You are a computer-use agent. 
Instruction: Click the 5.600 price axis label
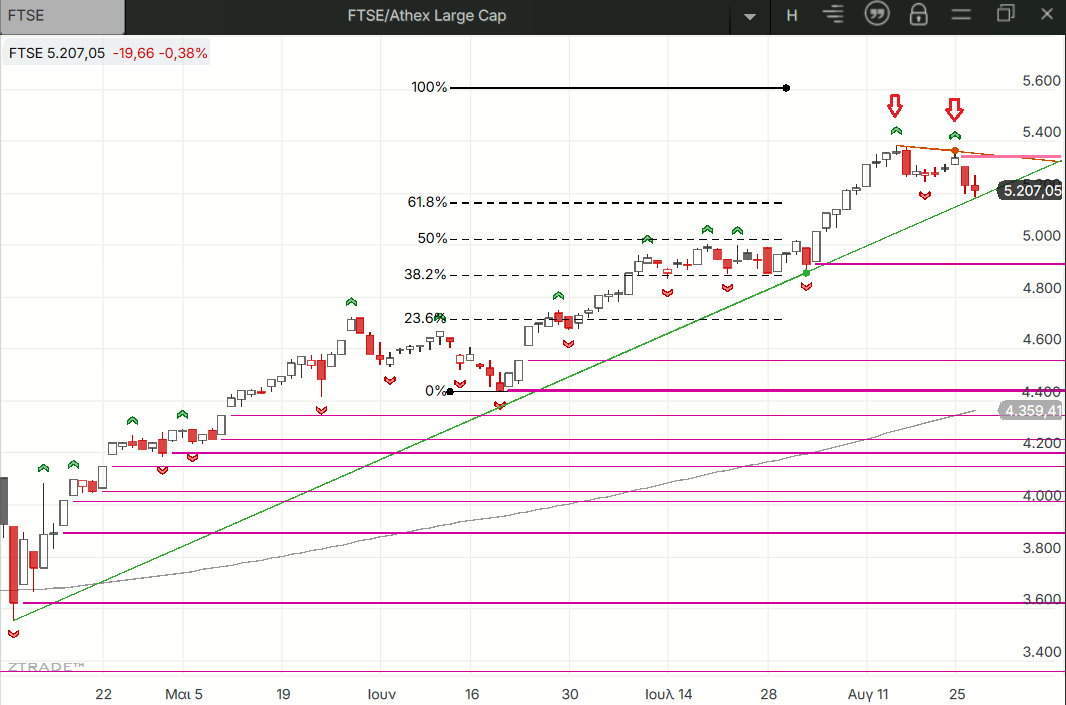click(1042, 81)
